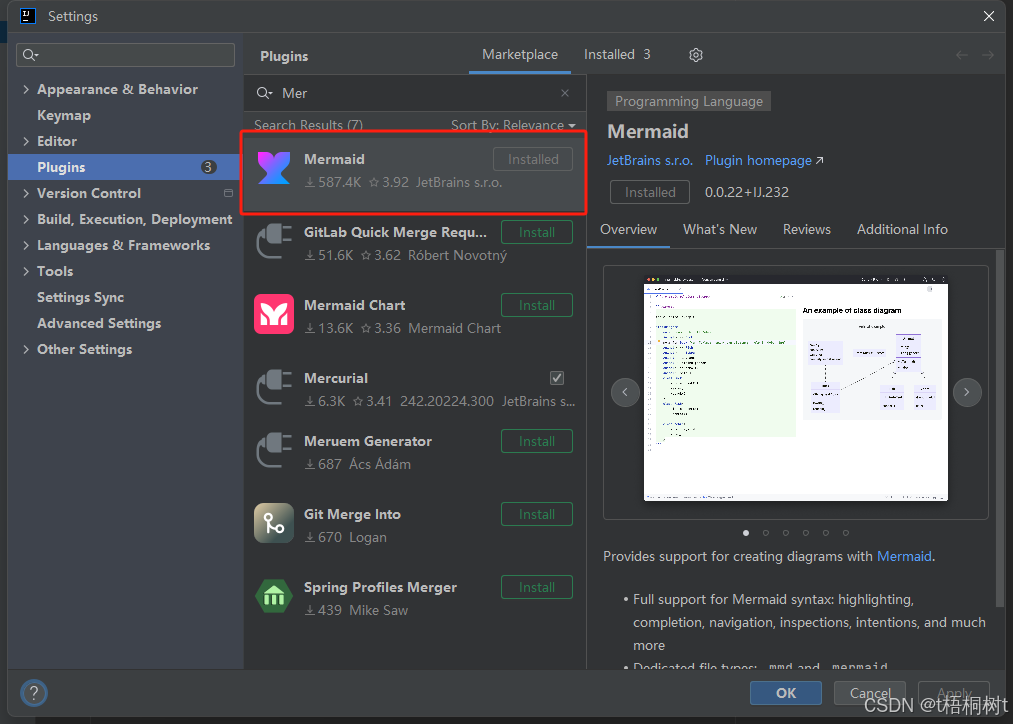Viewport: 1013px width, 724px height.
Task: Select the Mermaid Chart plugin title
Action: 355,305
